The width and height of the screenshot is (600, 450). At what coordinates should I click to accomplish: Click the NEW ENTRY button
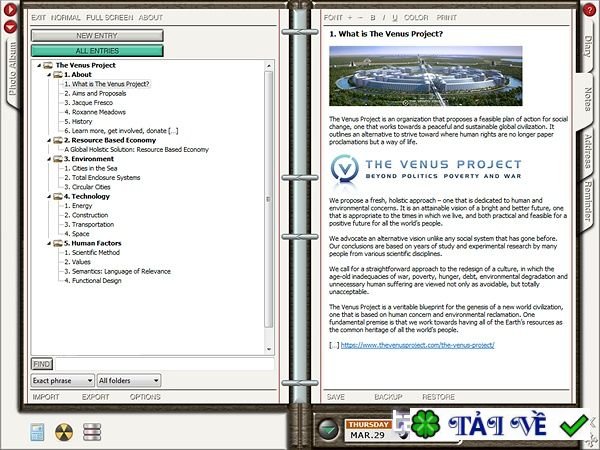pyautogui.click(x=97, y=36)
